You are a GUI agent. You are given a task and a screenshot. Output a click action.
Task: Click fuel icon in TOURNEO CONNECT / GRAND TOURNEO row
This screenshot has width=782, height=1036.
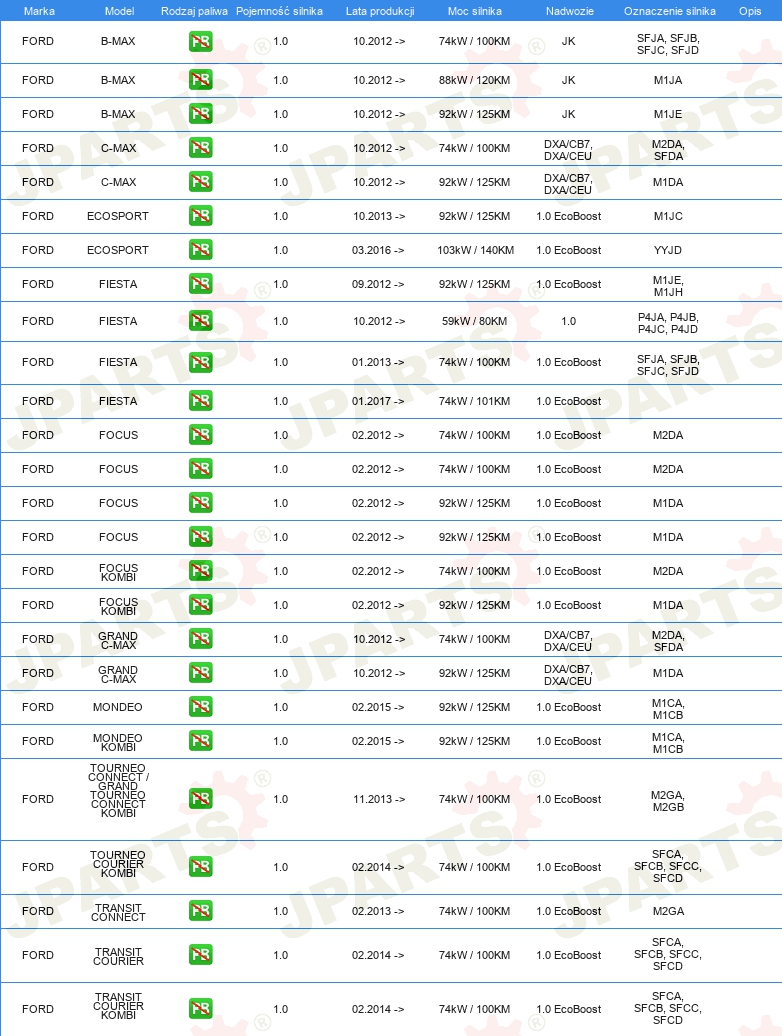point(201,799)
